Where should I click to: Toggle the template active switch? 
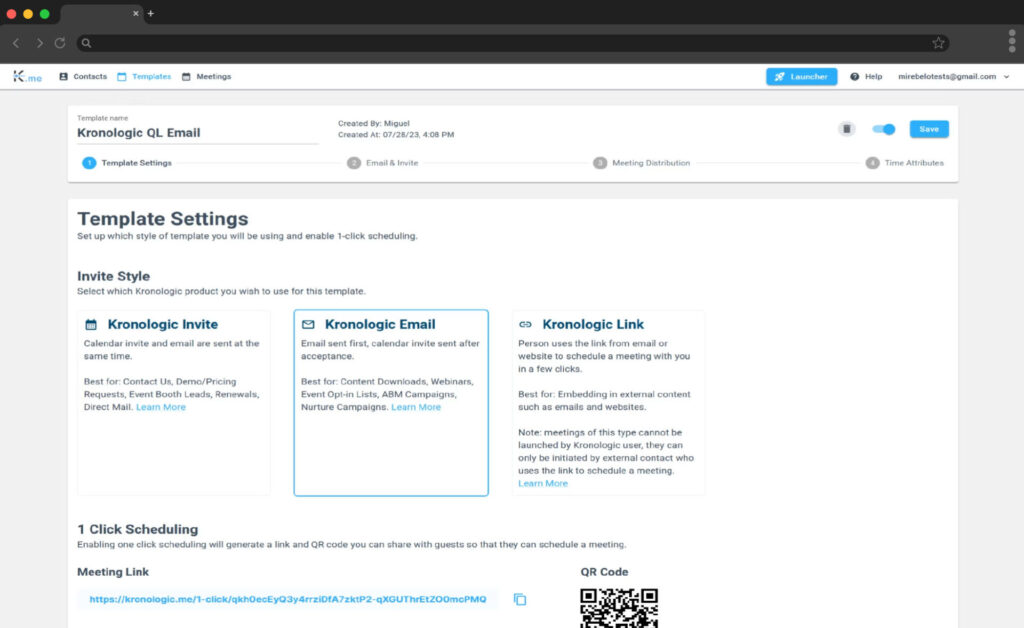[884, 129]
